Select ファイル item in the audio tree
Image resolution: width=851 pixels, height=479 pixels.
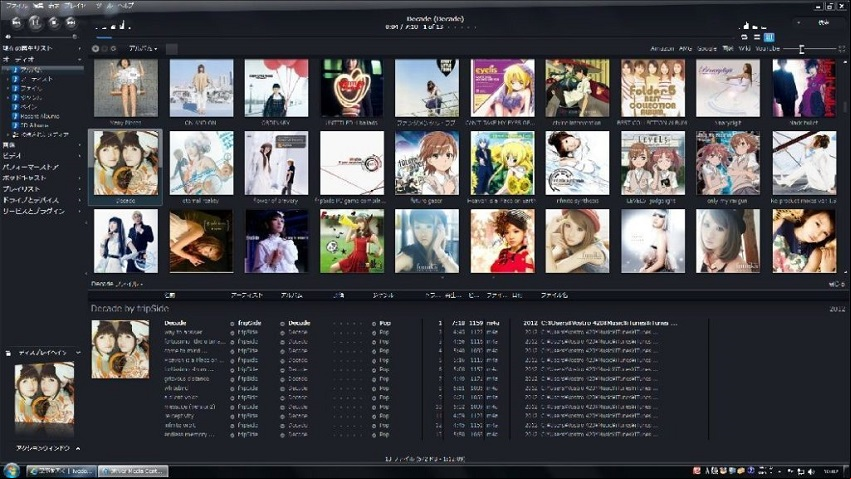pyautogui.click(x=31, y=88)
